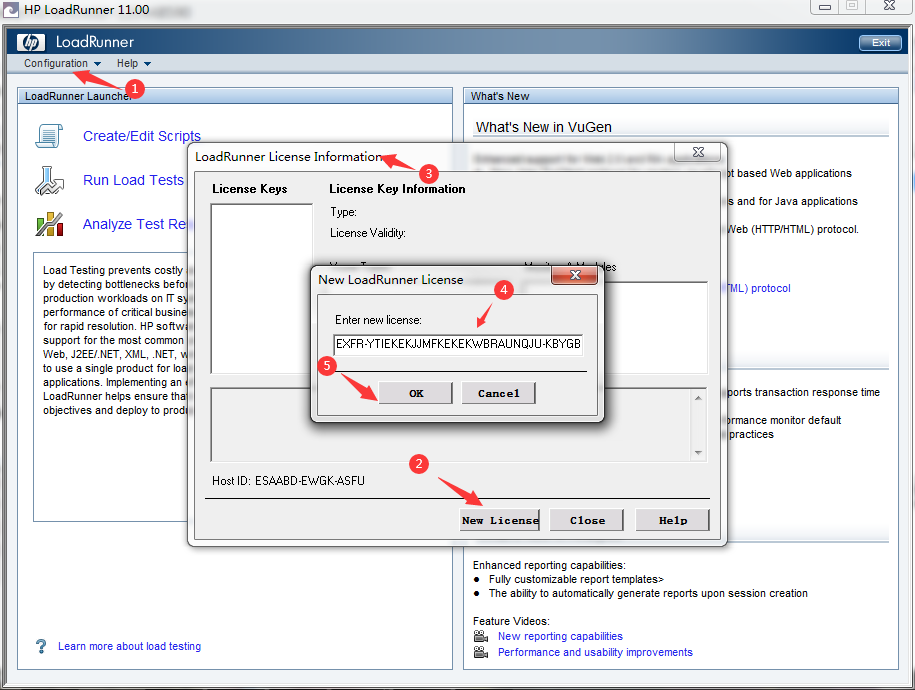This screenshot has width=915, height=690.
Task: Click the New License button
Action: 500,520
